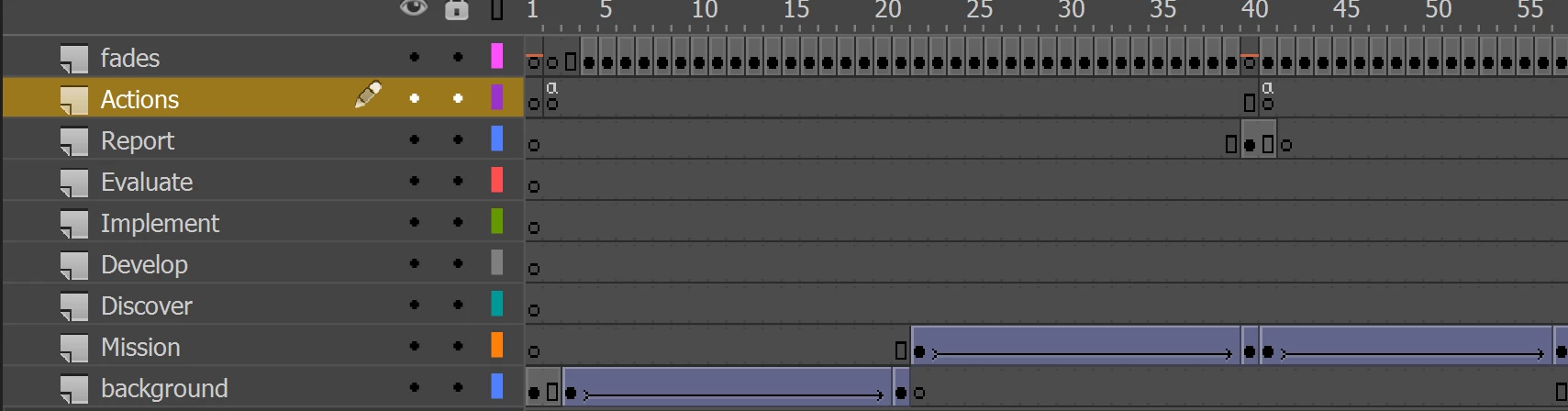Click the eye icon column header
1568x411 pixels.
(x=414, y=9)
